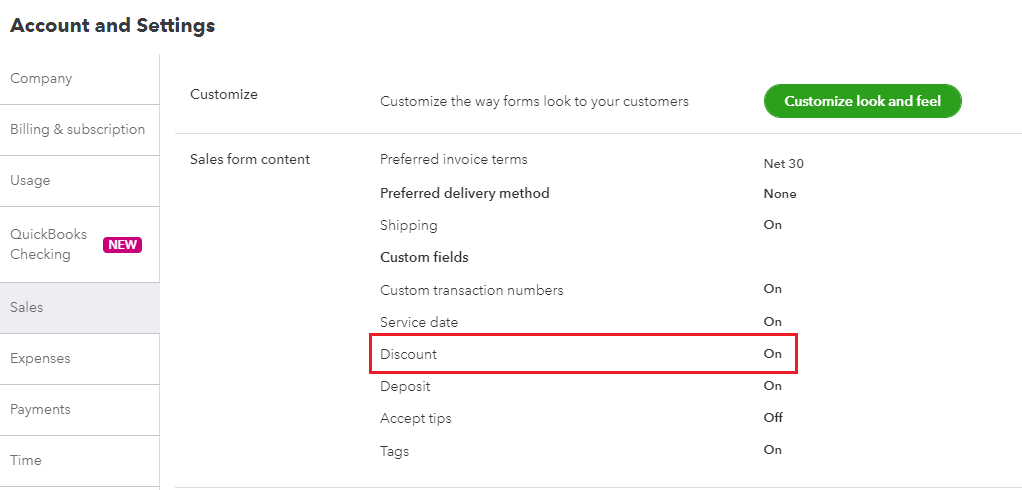
Task: Edit the Sales form content section
Action: [250, 160]
